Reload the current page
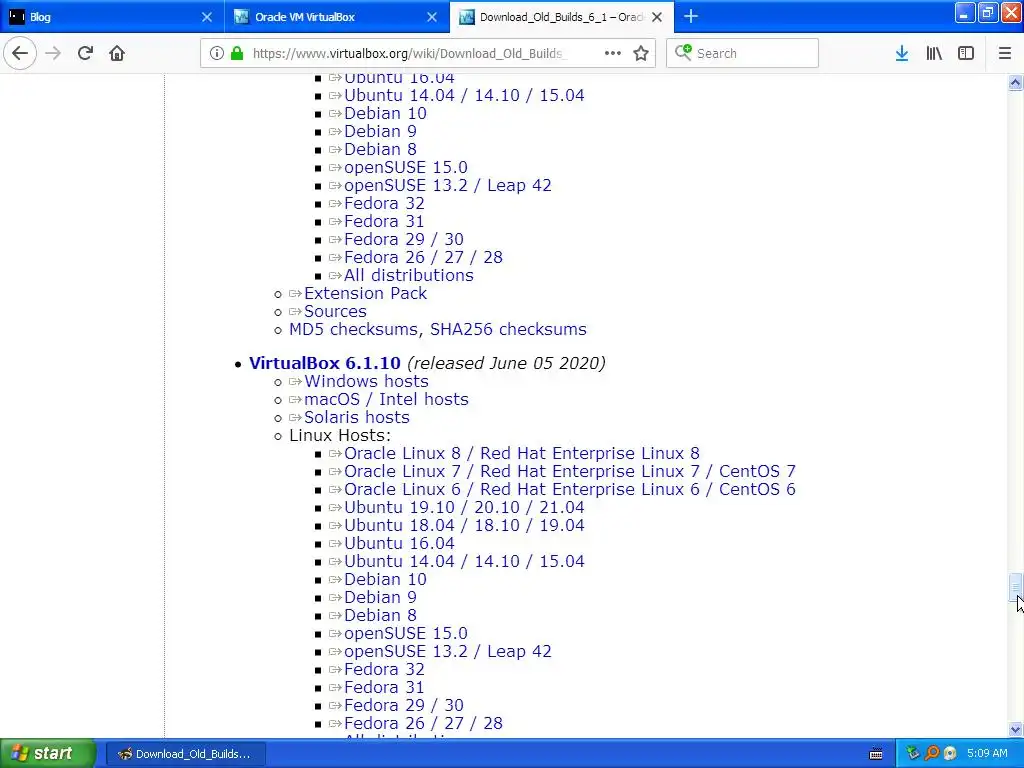The image size is (1024, 768). coord(85,53)
